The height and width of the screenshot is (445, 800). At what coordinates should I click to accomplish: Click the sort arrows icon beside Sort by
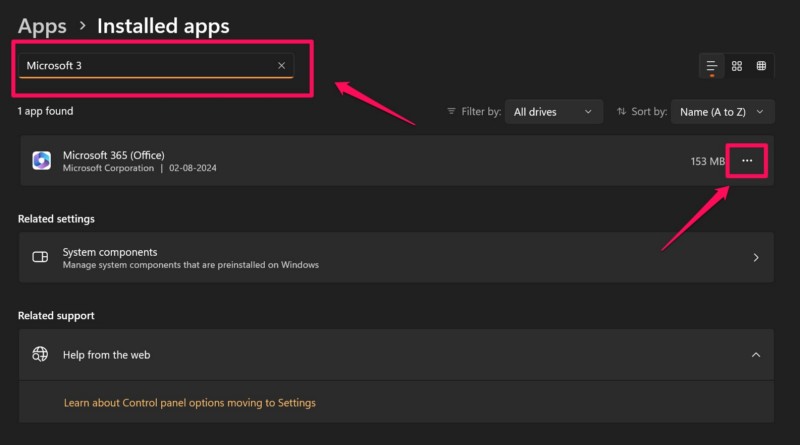pos(622,112)
